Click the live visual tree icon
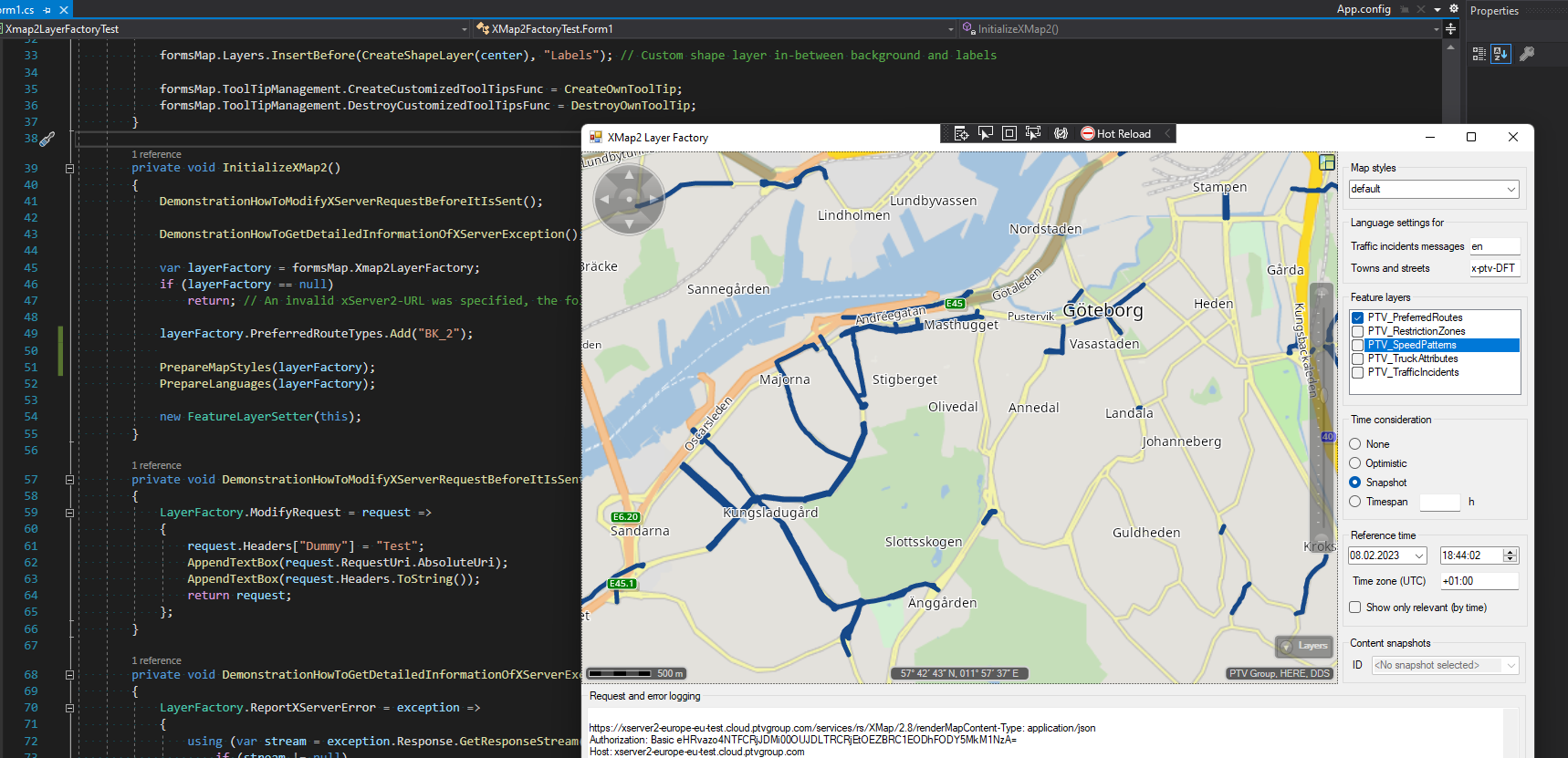The width and height of the screenshot is (1568, 758). point(961,133)
